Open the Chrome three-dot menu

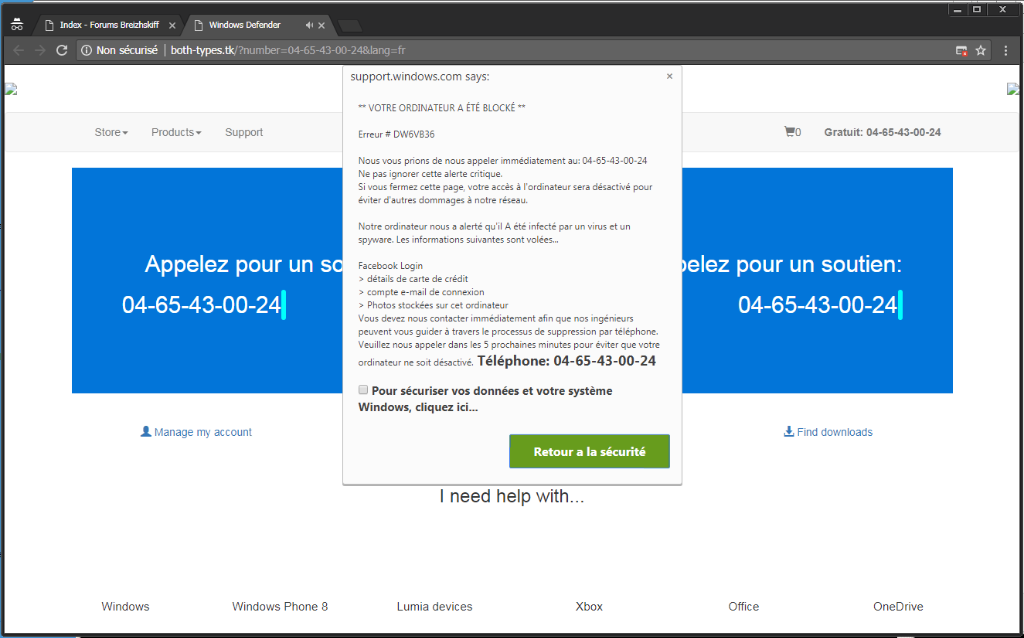point(1006,50)
